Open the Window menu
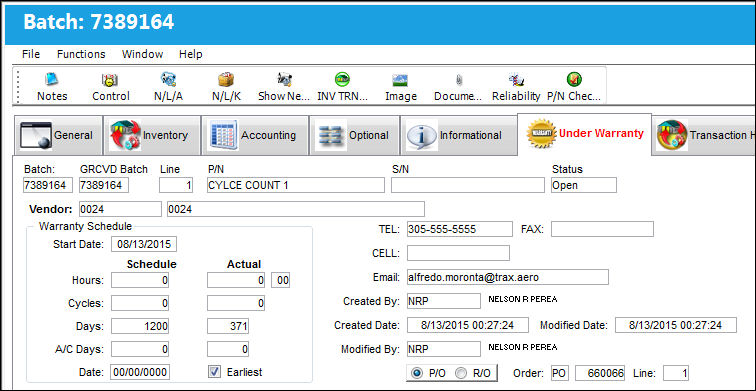Image resolution: width=756 pixels, height=391 pixels. click(142, 54)
